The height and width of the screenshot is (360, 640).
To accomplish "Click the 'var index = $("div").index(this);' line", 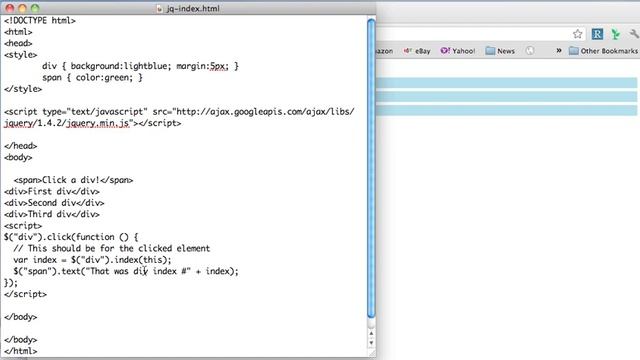I will (92, 260).
